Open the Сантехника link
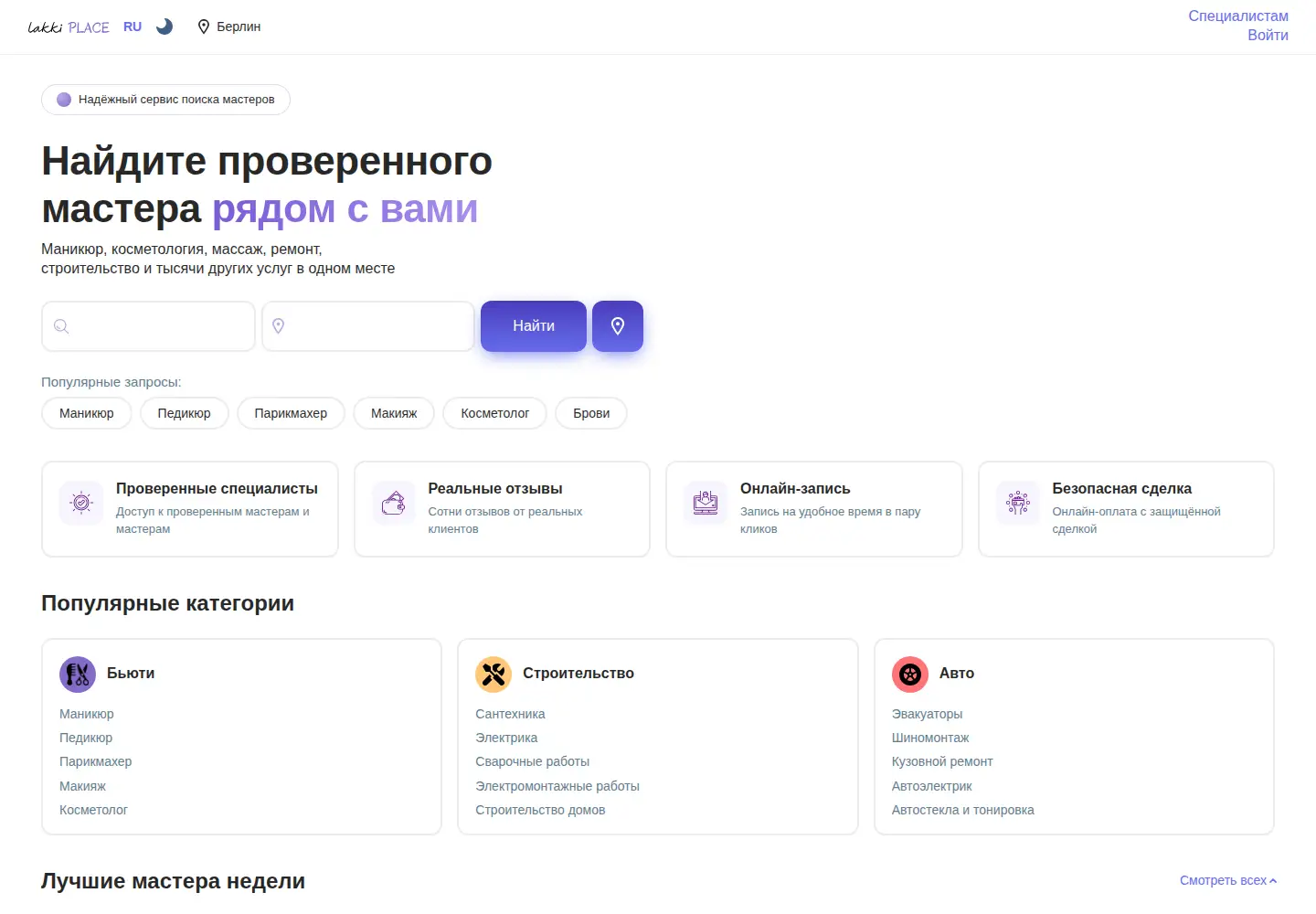 (510, 714)
